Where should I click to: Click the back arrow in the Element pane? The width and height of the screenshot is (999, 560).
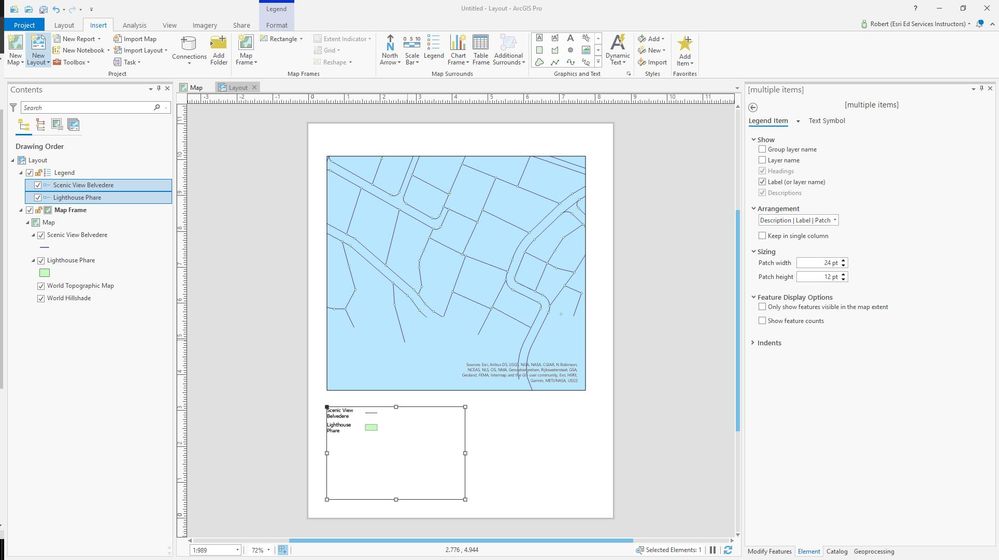753,107
